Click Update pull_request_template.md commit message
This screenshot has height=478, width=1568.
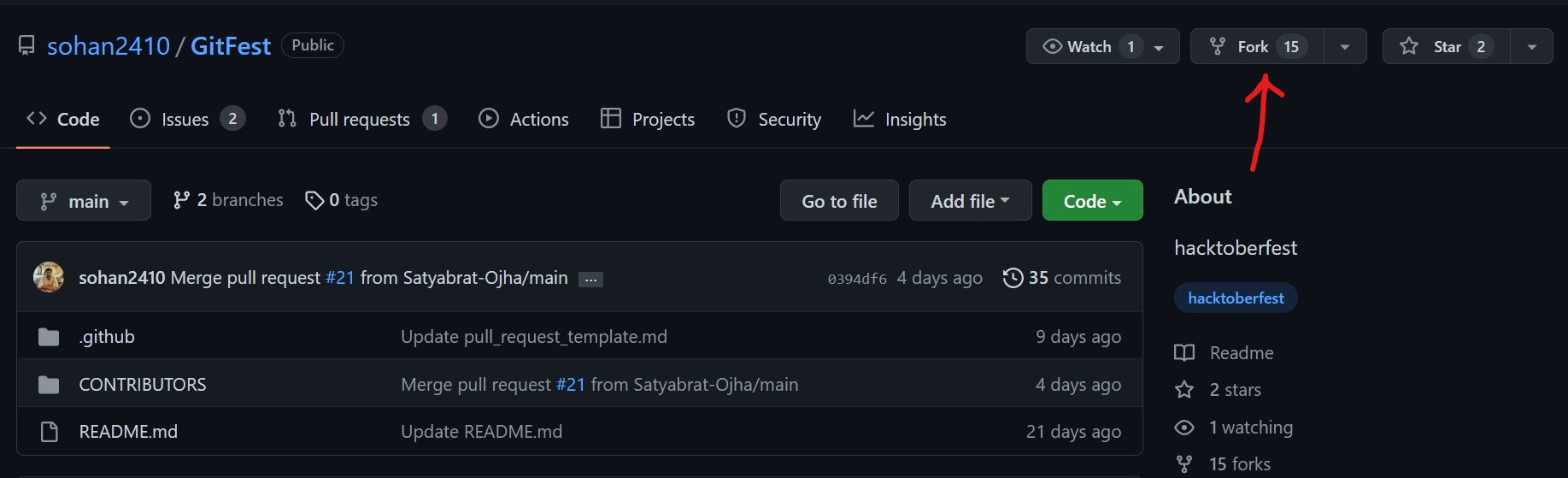pos(534,337)
